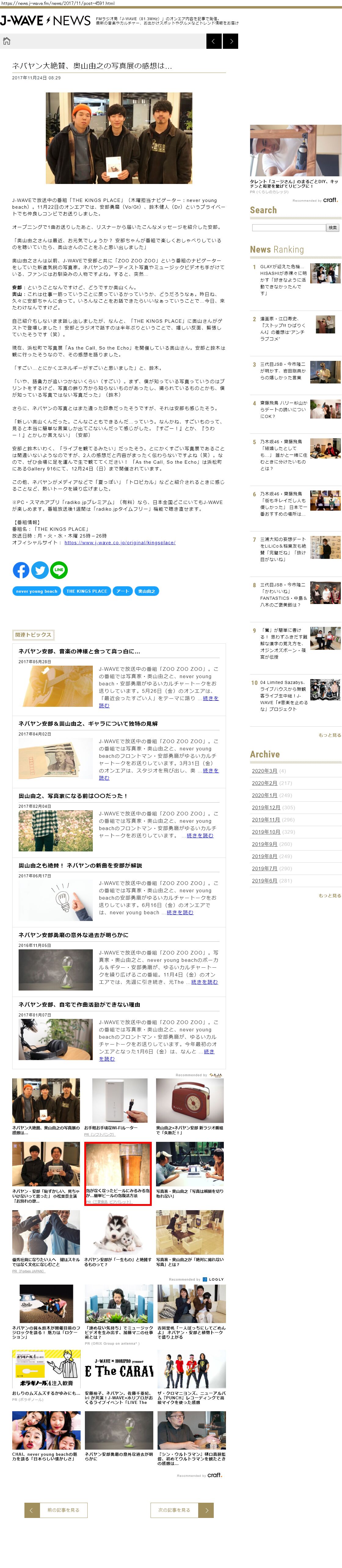Click もっと見る under the Archive list

coord(329,895)
